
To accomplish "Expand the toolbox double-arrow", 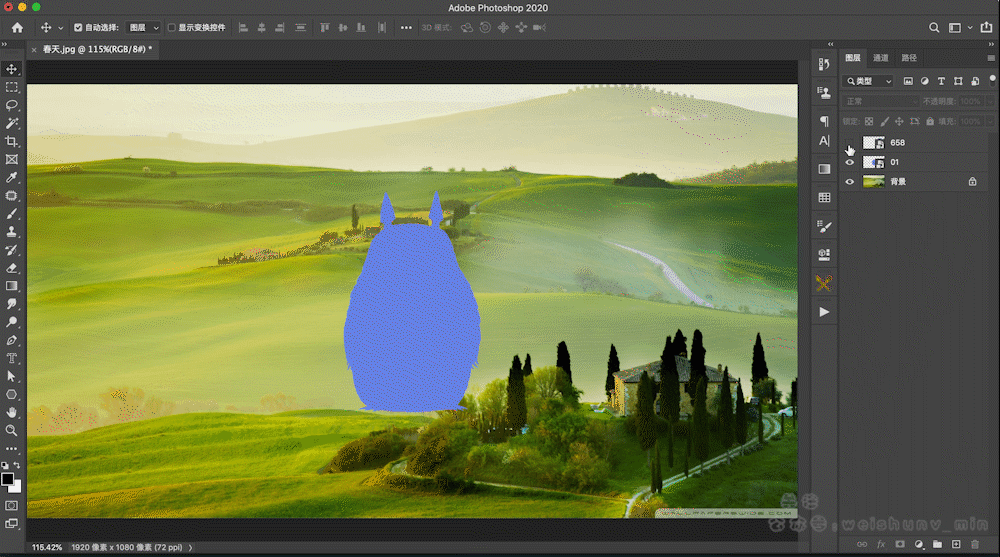I will (x=4, y=44).
